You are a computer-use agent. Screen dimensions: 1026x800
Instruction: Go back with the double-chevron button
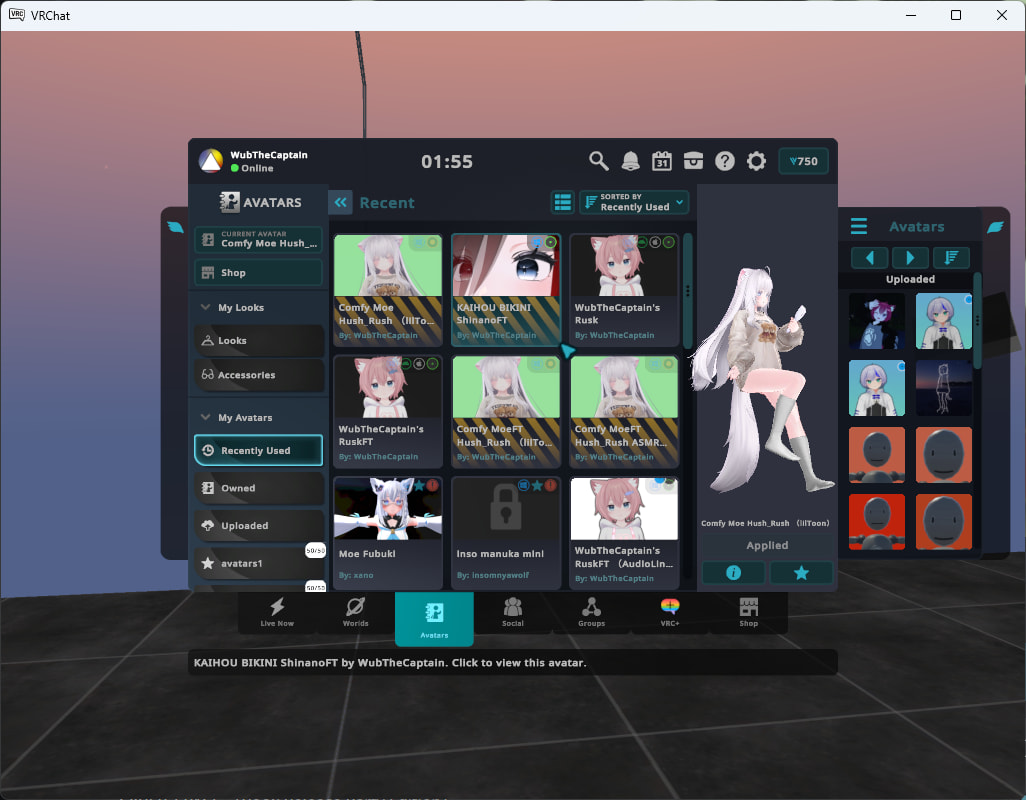tap(340, 203)
